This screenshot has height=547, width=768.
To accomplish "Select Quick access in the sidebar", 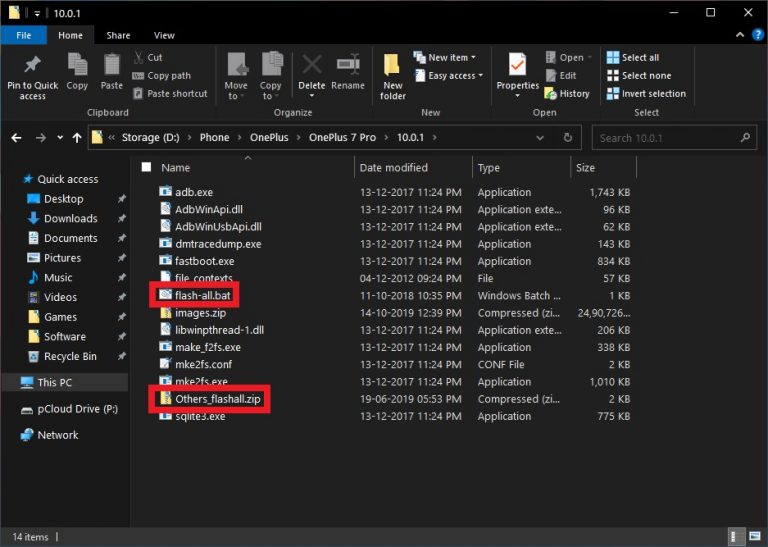I will pos(68,179).
